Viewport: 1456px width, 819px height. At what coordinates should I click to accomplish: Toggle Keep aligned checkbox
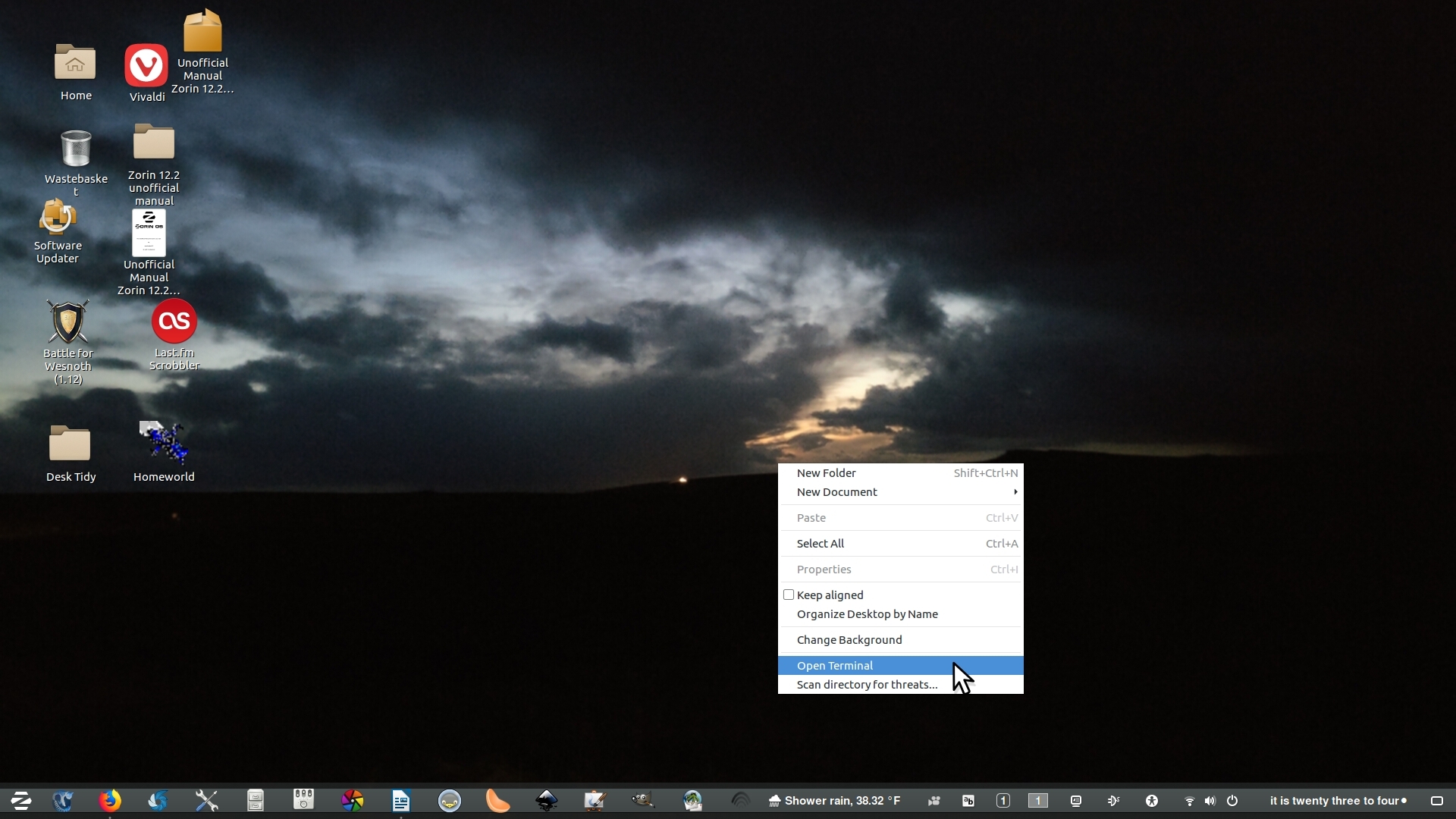(x=789, y=595)
